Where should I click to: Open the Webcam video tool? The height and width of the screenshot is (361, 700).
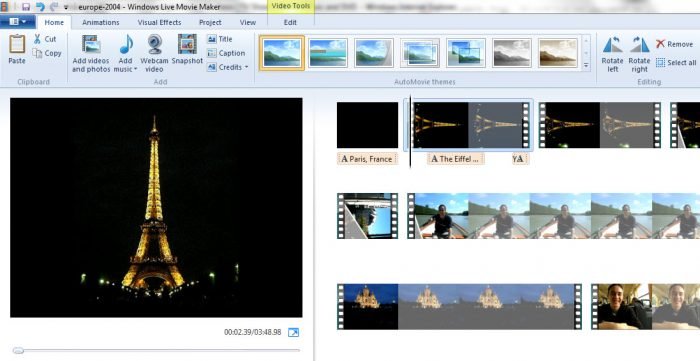pyautogui.click(x=154, y=44)
